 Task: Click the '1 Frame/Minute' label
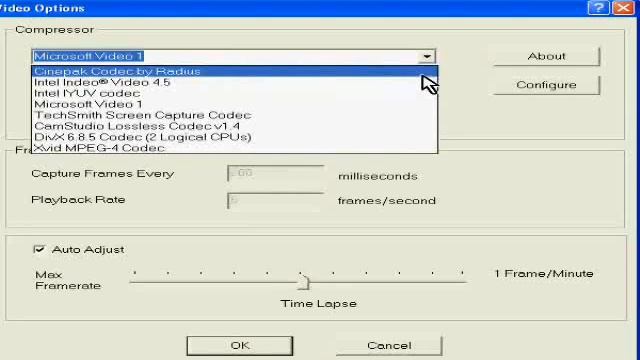click(x=544, y=273)
